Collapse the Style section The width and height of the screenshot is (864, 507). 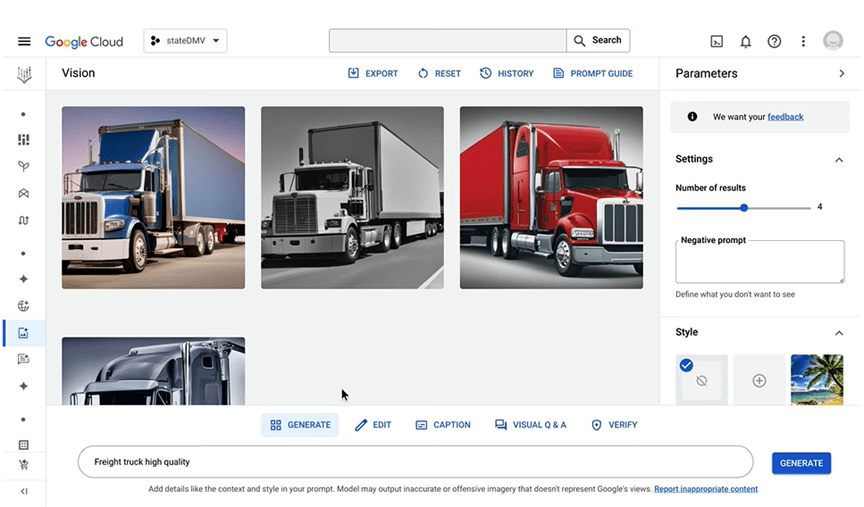[x=839, y=333]
